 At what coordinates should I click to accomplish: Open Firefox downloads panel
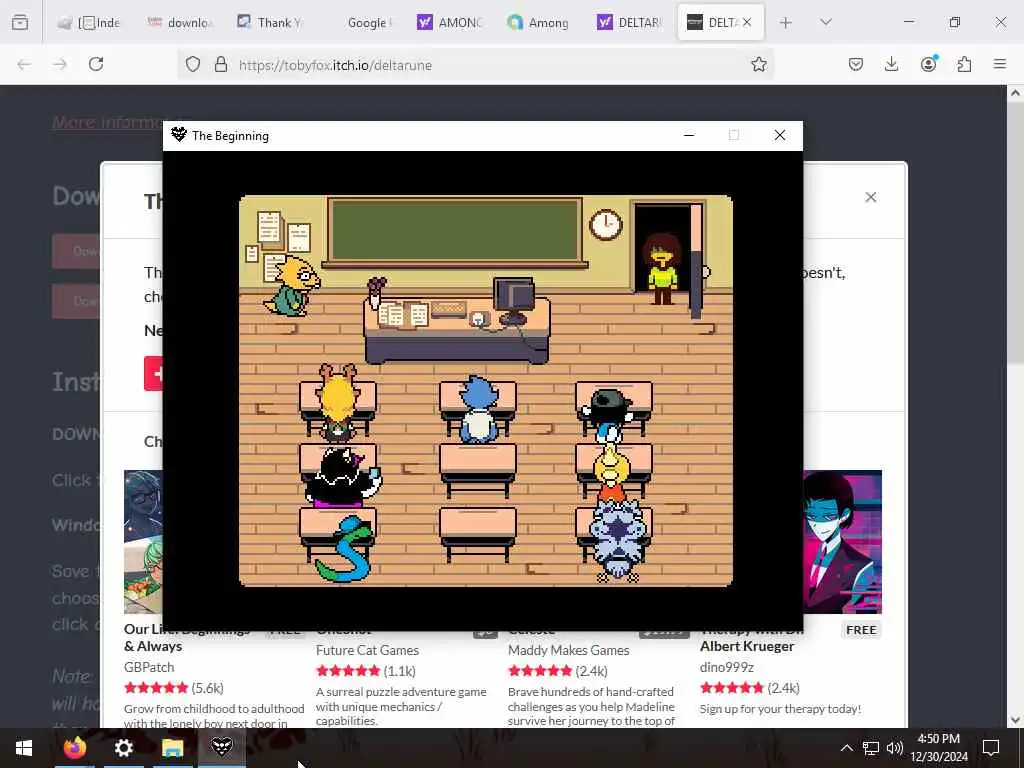tap(891, 64)
